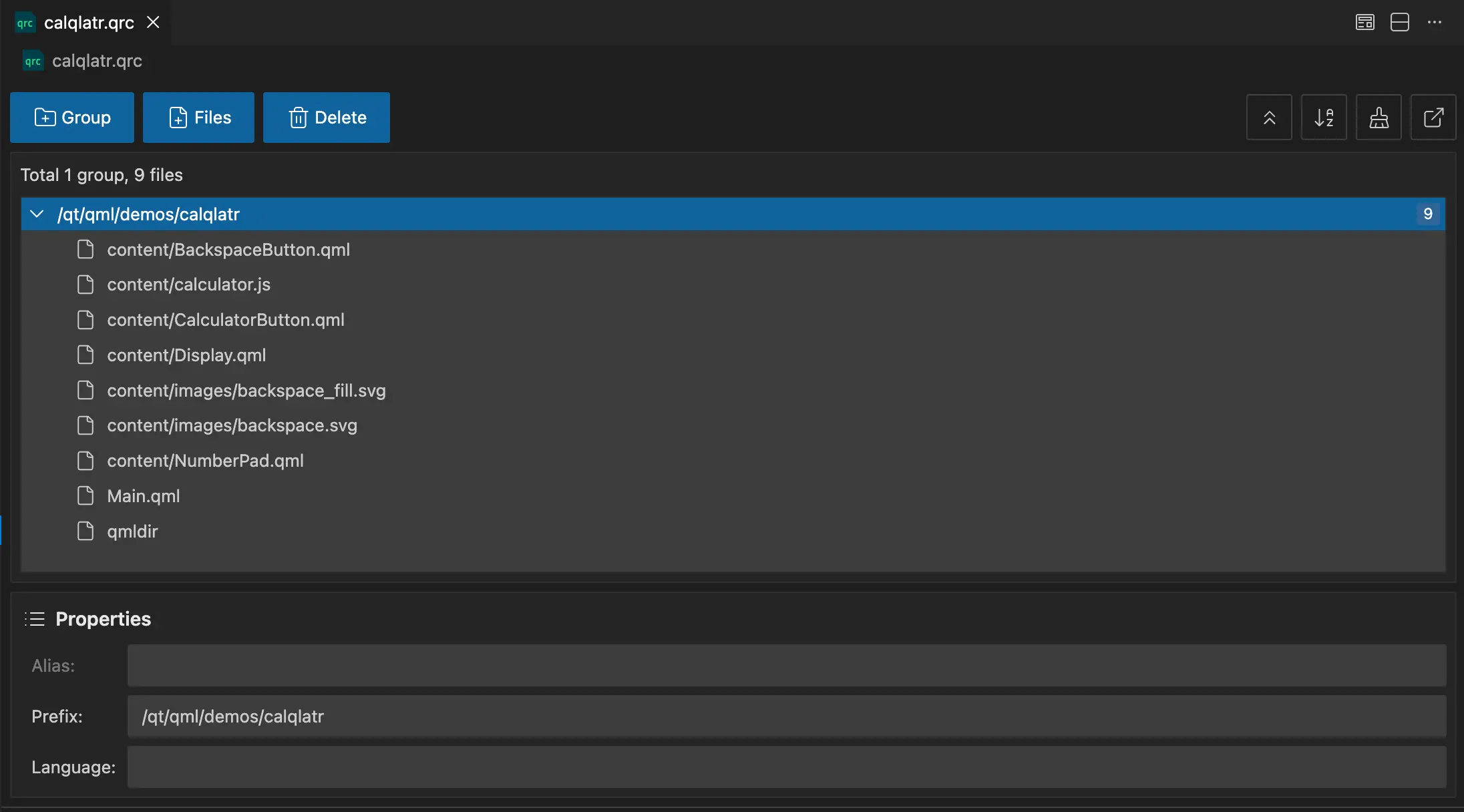Collapse the /qt/qml/demos/calqlatr group chevron

(37, 214)
